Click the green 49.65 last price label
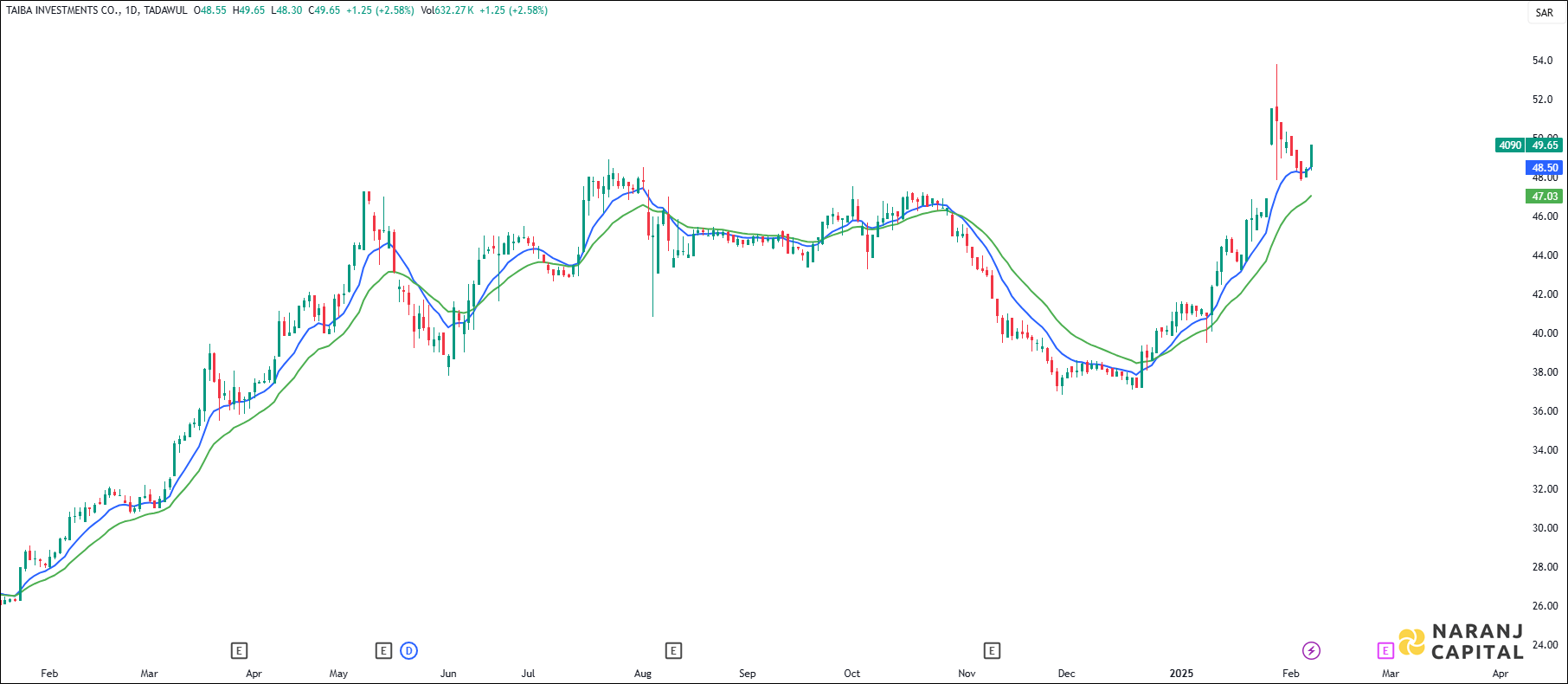This screenshot has width=1568, height=684. [x=1545, y=145]
